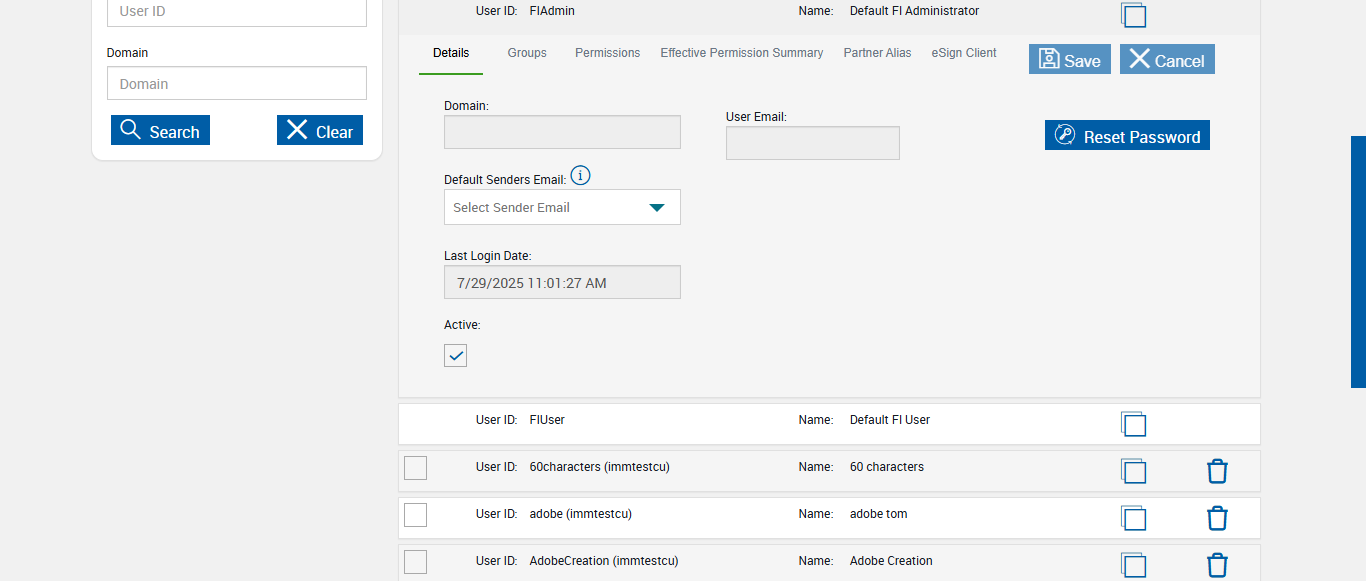Delete the adobe user with trash icon
The height and width of the screenshot is (581, 1366).
pos(1217,518)
